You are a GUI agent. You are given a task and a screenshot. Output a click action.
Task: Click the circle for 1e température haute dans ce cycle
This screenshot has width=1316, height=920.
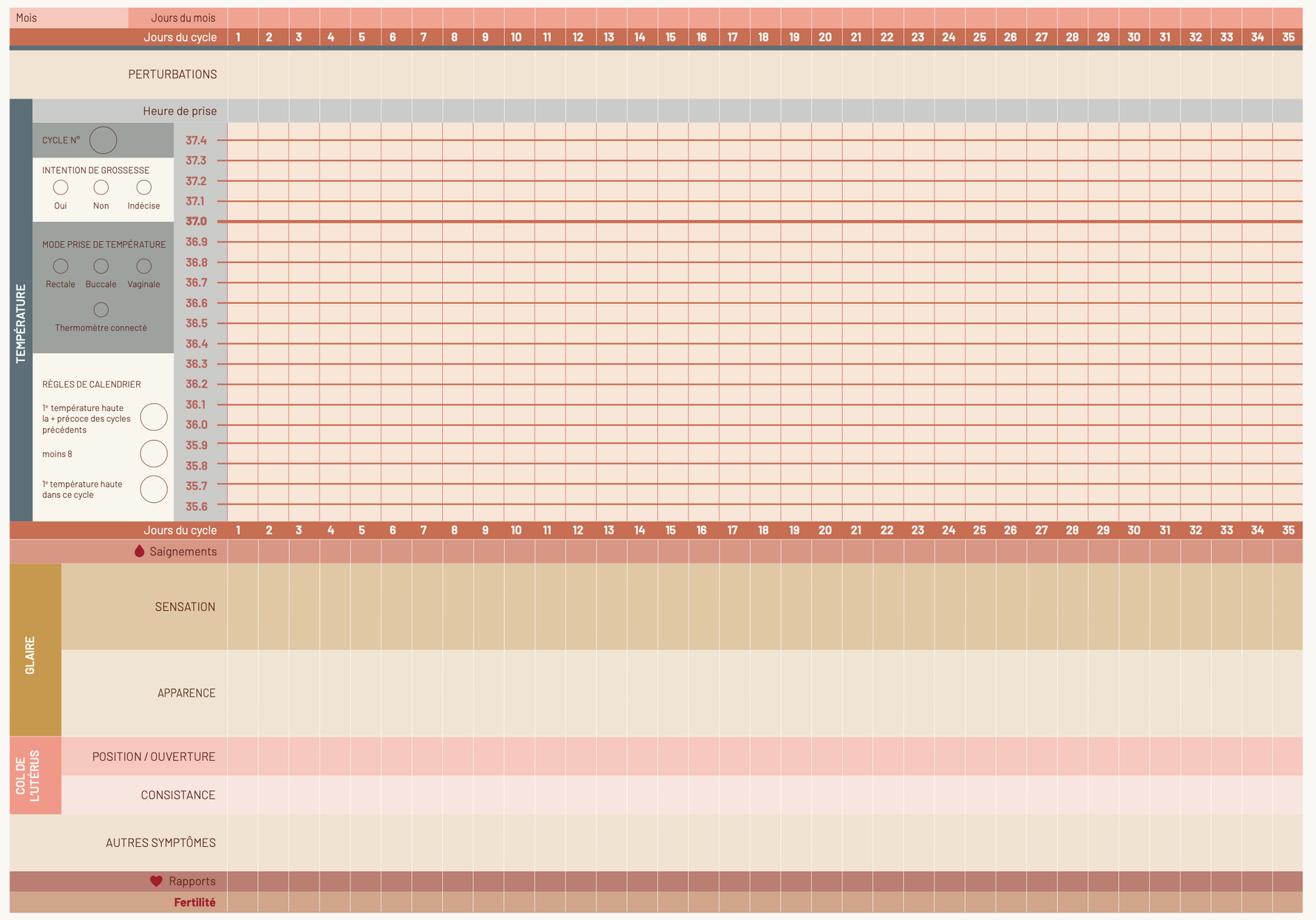154,490
